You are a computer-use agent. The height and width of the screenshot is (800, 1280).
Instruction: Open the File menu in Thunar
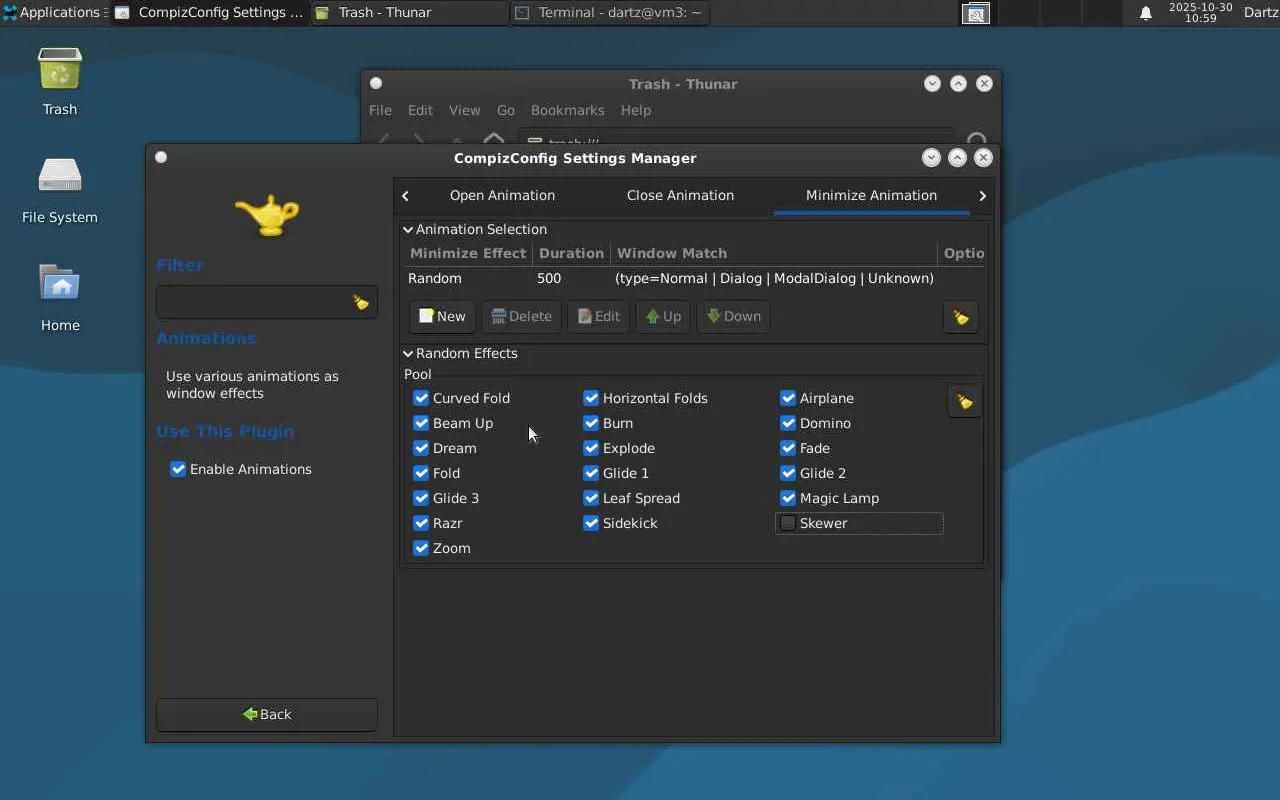pos(380,110)
